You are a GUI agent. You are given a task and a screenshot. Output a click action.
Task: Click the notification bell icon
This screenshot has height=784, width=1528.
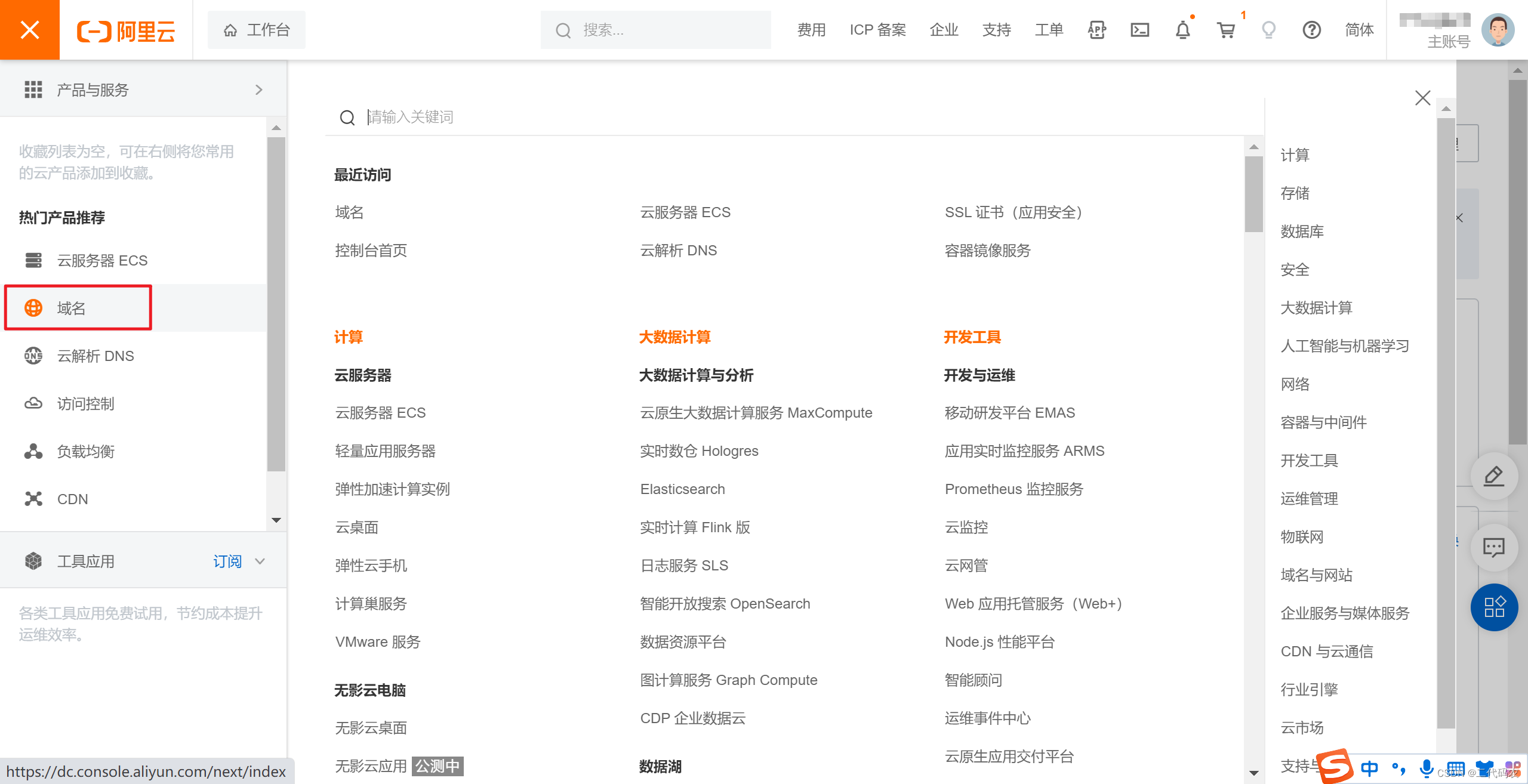[1182, 30]
